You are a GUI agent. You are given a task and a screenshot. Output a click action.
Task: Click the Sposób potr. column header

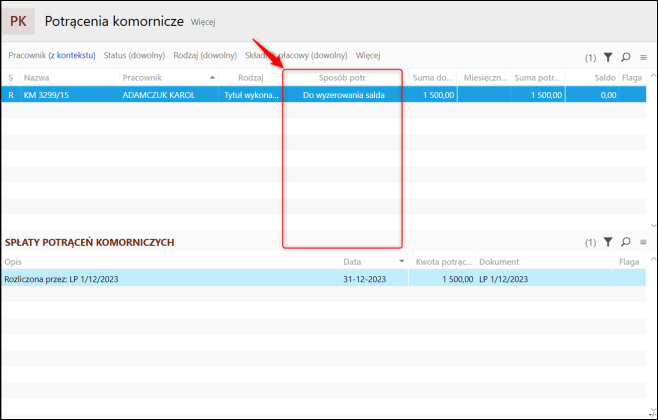coord(343,78)
